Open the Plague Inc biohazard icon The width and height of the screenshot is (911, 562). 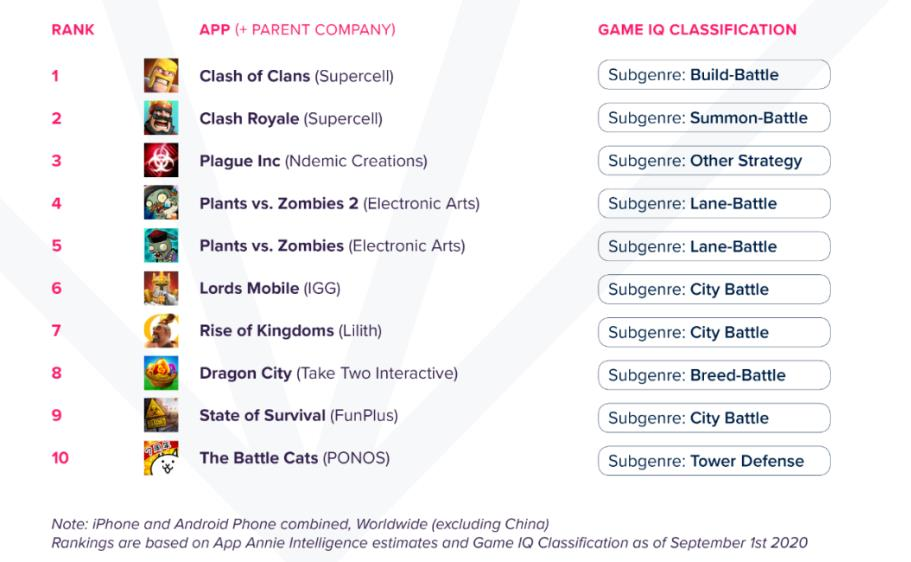pos(161,160)
